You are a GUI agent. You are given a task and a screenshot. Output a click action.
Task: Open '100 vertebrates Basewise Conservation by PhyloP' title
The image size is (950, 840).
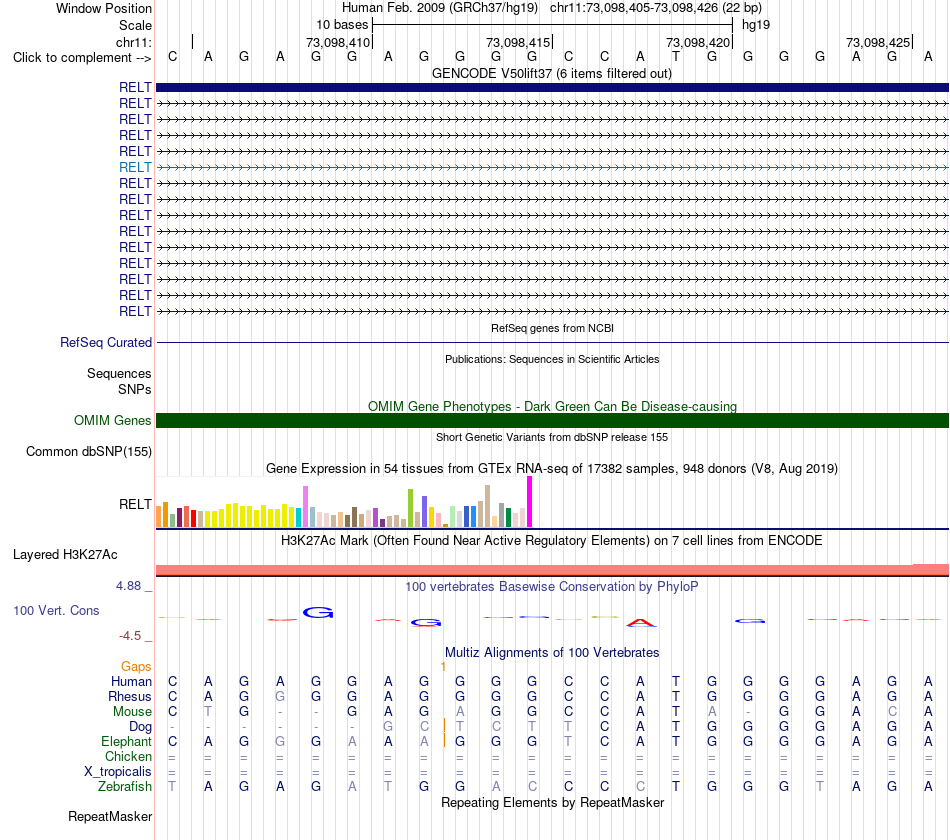(551, 587)
